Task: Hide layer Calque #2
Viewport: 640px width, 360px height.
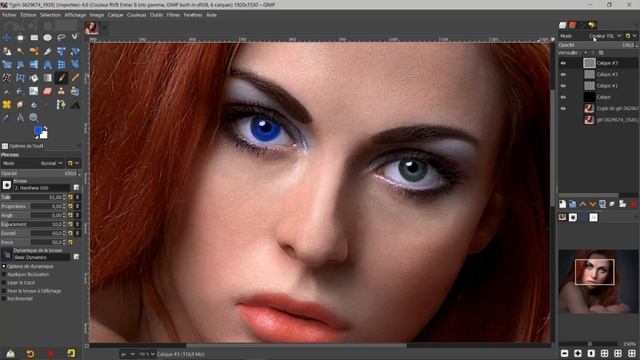Action: 563,75
